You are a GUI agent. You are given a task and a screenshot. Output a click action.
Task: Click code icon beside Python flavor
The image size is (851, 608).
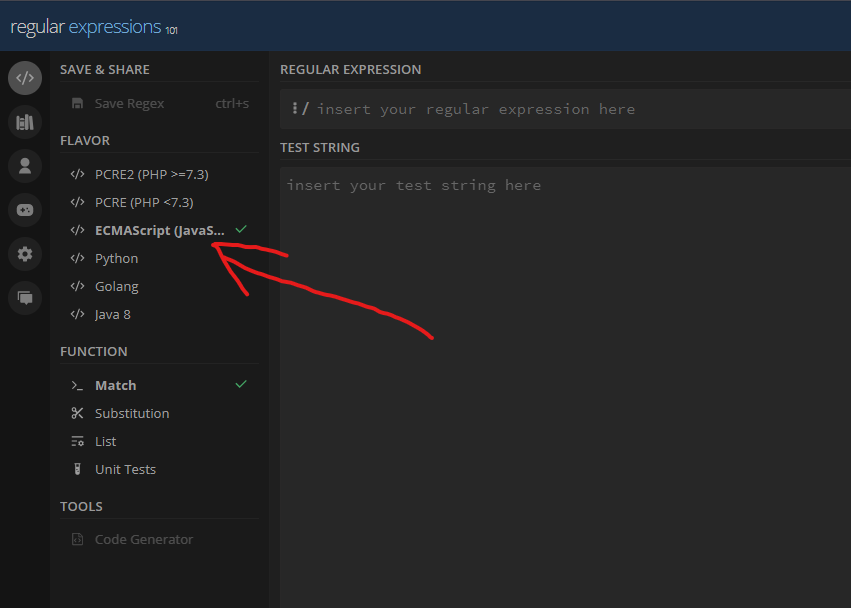[78, 258]
